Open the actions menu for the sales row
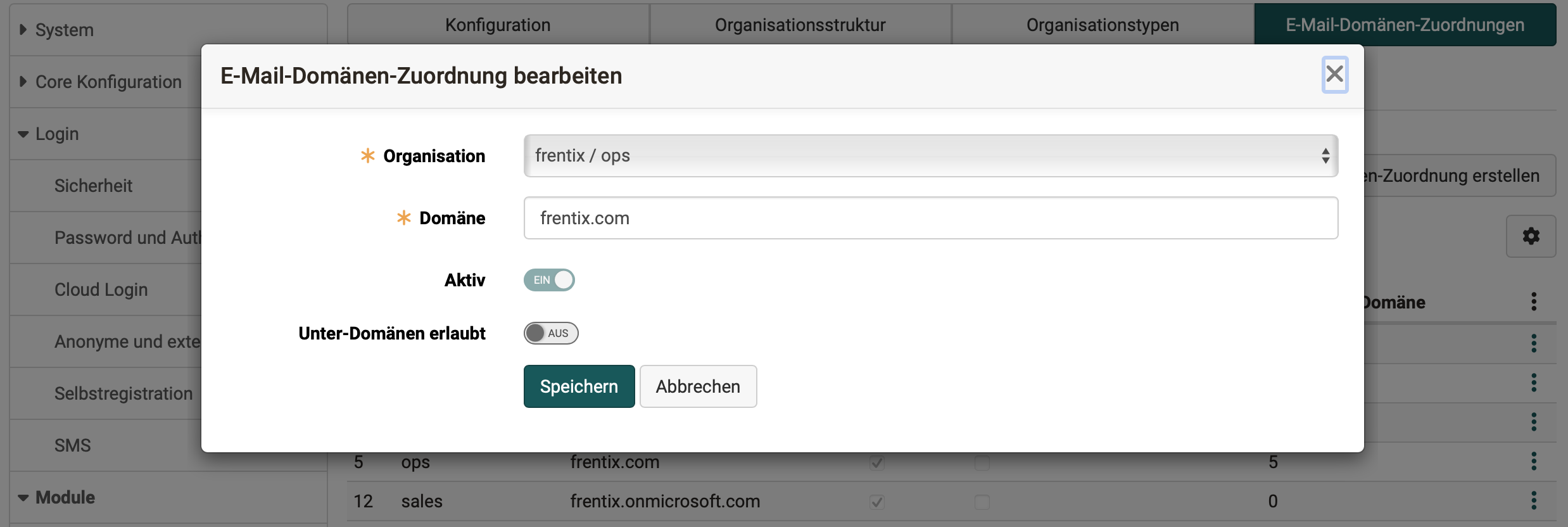This screenshot has width=1568, height=527. [1534, 500]
